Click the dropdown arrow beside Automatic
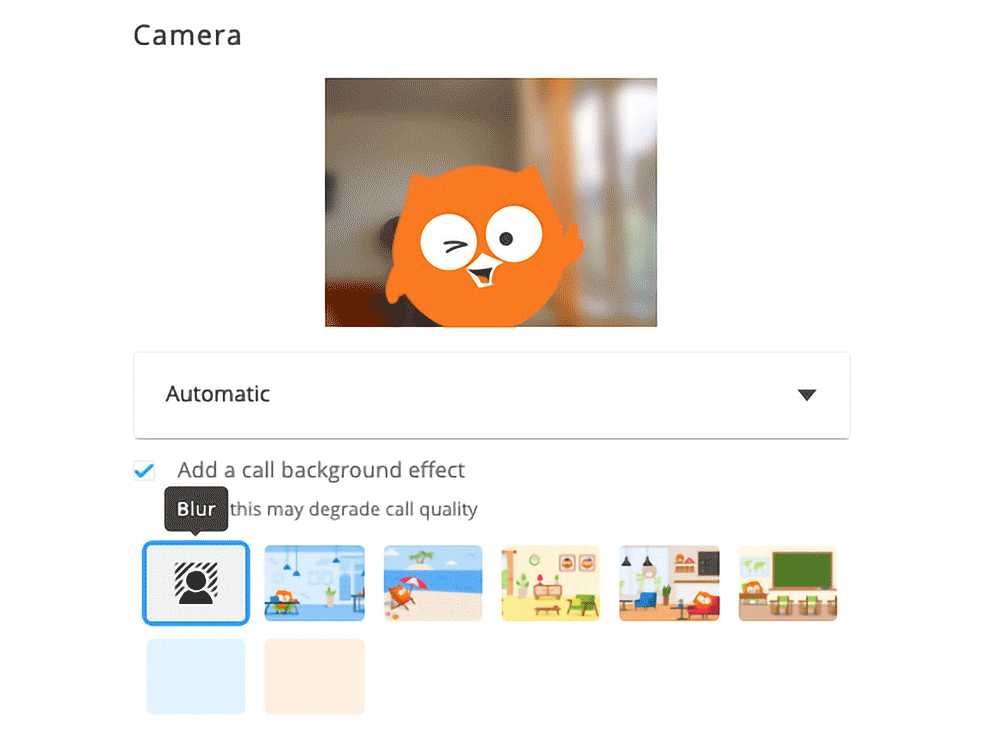The width and height of the screenshot is (984, 739). [806, 395]
